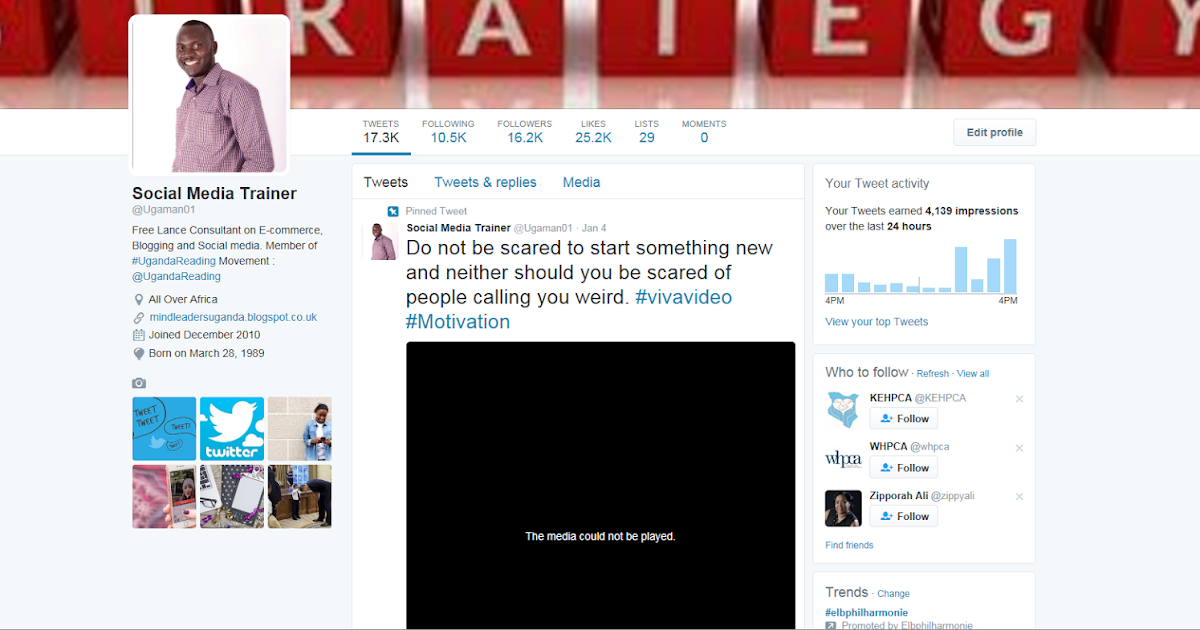
Task: Follow Zipporah Ali
Action: pos(903,515)
